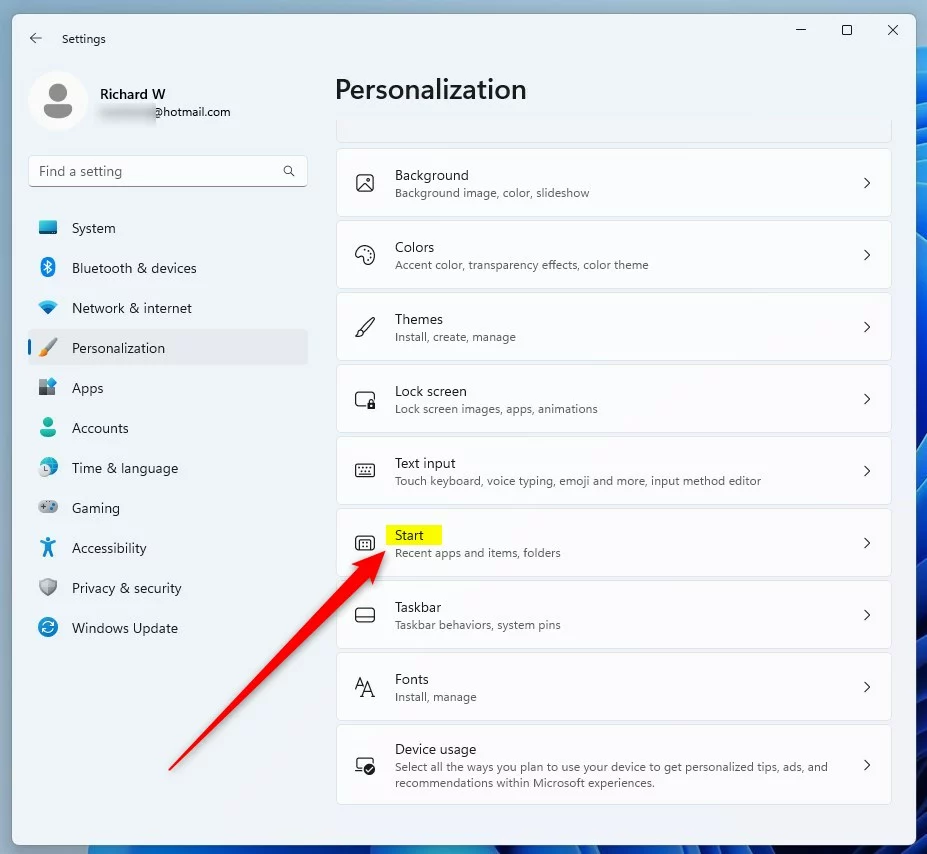This screenshot has height=854, width=927.
Task: Click the Text input keyboard icon
Action: coord(365,470)
